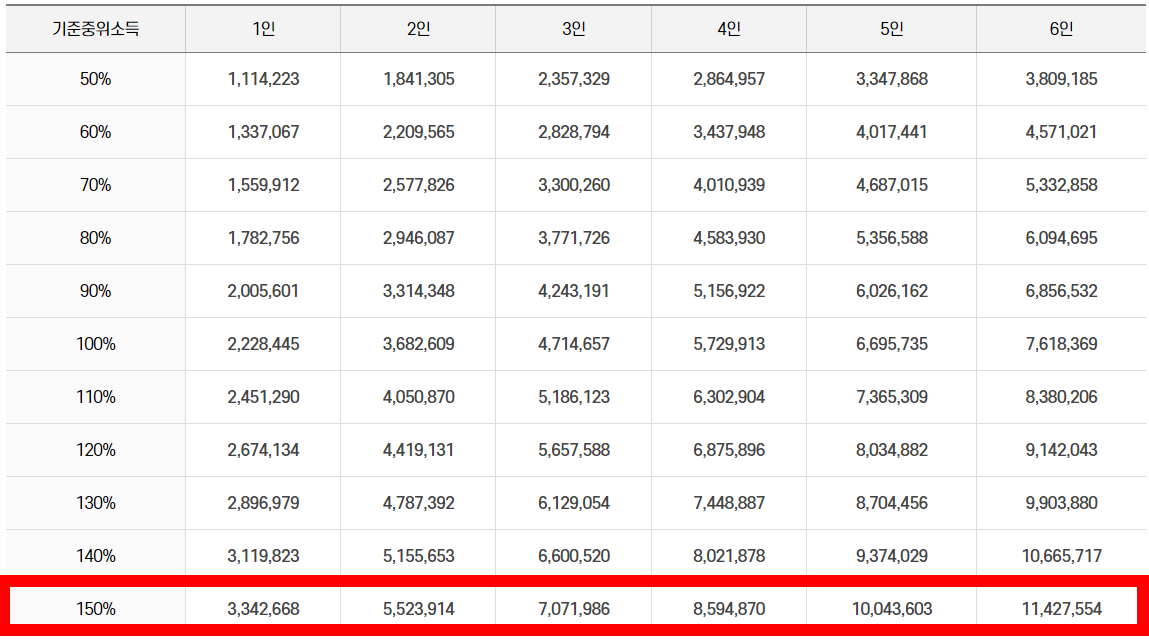Click cell value 7,365,309
The width and height of the screenshot is (1149, 639).
tap(892, 397)
